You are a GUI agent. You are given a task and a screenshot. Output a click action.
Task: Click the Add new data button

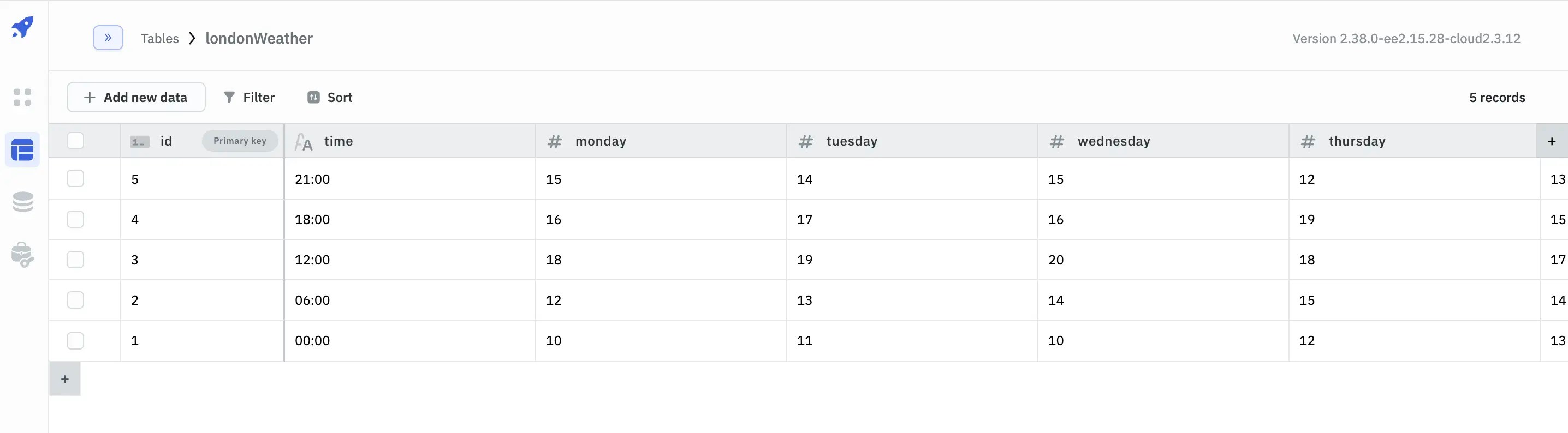pyautogui.click(x=136, y=97)
